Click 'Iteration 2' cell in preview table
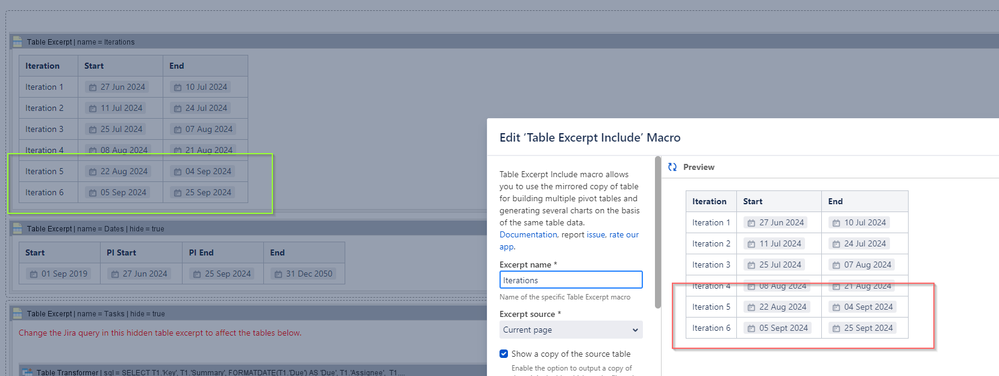 [711, 244]
